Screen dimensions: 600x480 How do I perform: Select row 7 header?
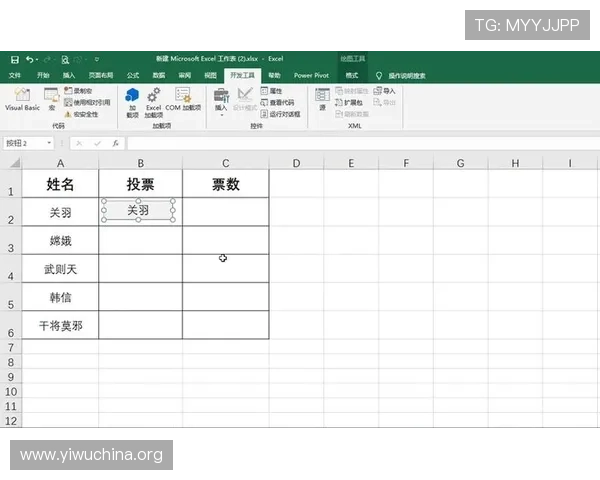point(11,348)
